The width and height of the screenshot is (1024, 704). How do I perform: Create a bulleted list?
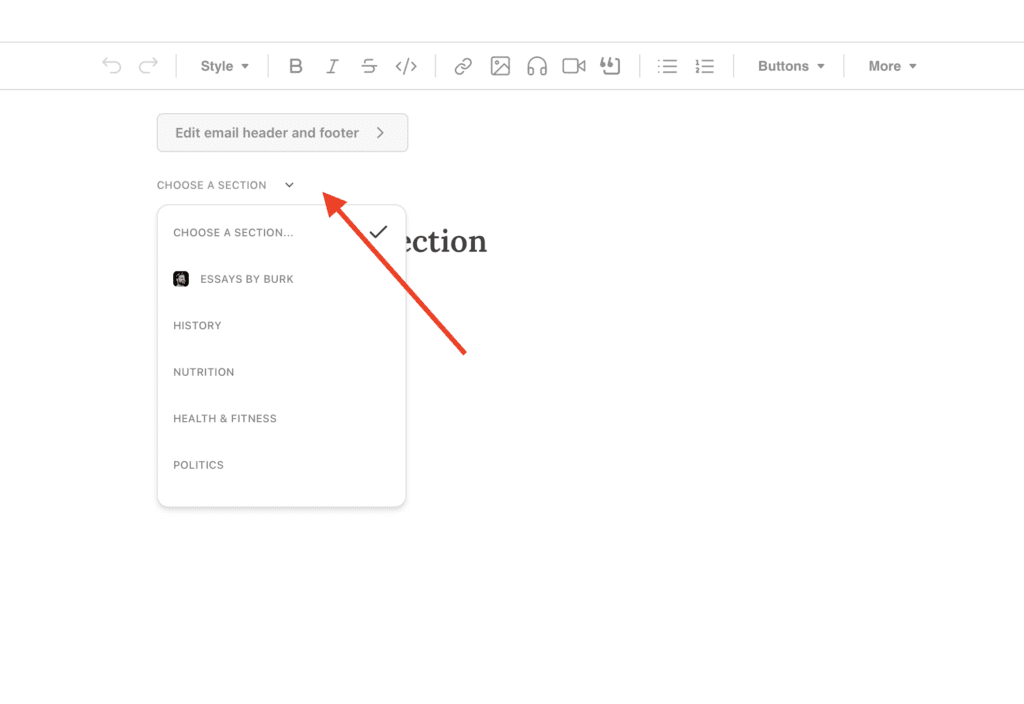[x=667, y=65]
